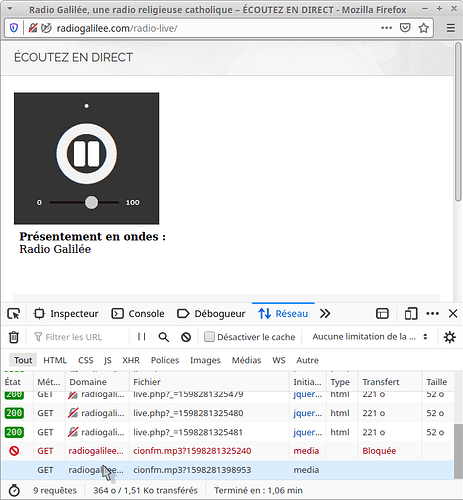The width and height of the screenshot is (463, 500).
Task: Sort by Transfert column header
Action: coord(389,382)
